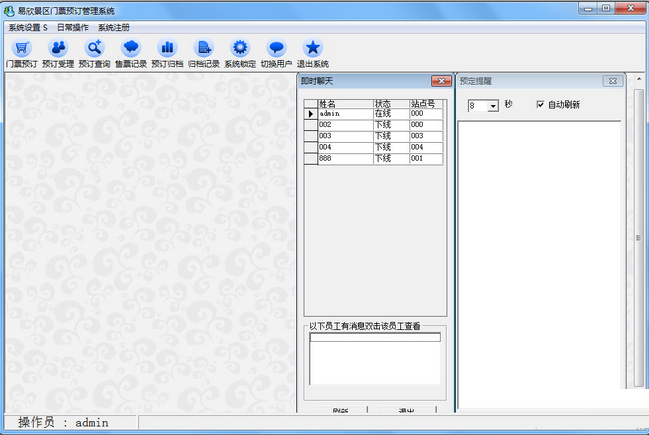Screen dimensions: 649x435
Task: Close the 预定提醒 reminder panel
Action: (x=611, y=80)
